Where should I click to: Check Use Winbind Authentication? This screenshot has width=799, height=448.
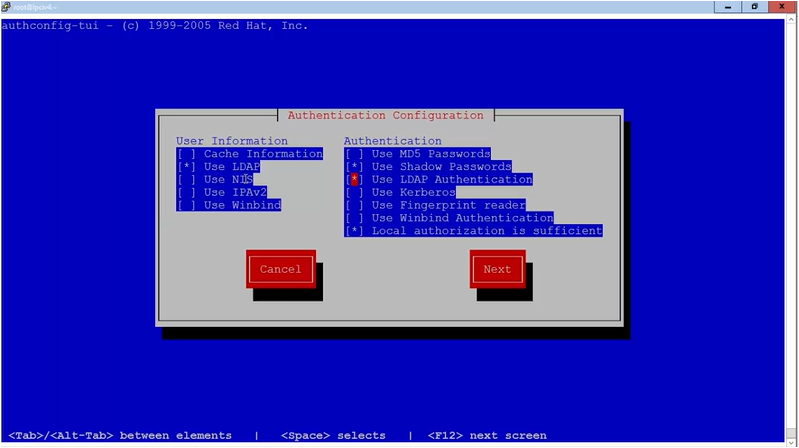[x=354, y=218]
